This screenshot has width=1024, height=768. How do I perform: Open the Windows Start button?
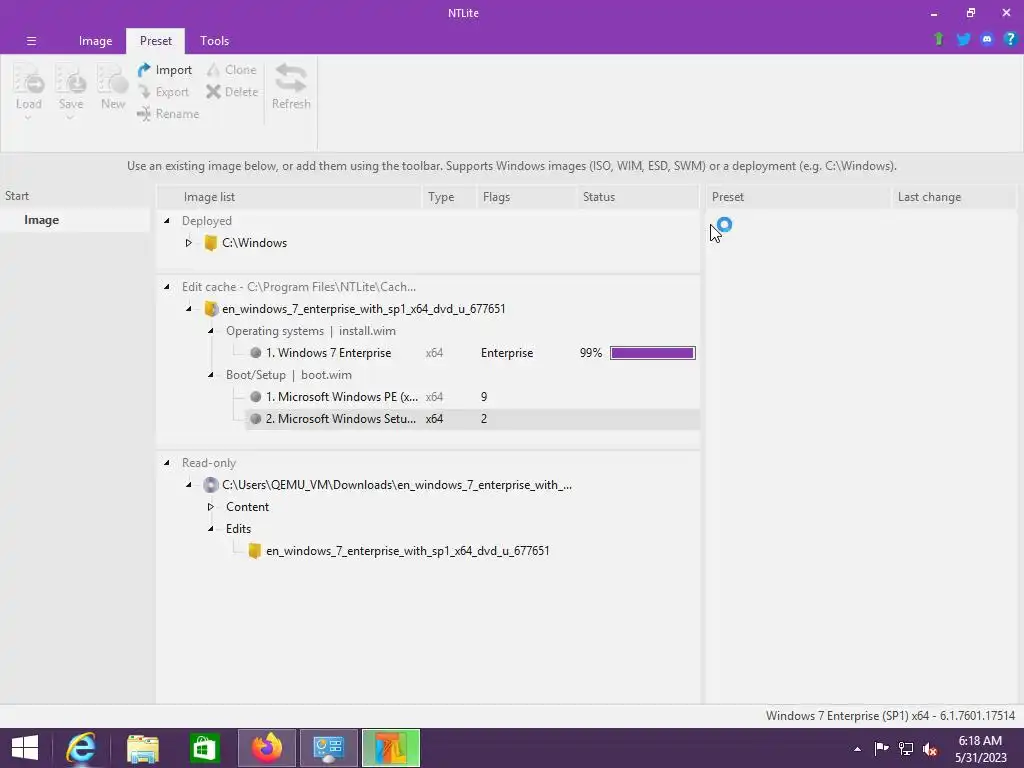pyautogui.click(x=25, y=748)
